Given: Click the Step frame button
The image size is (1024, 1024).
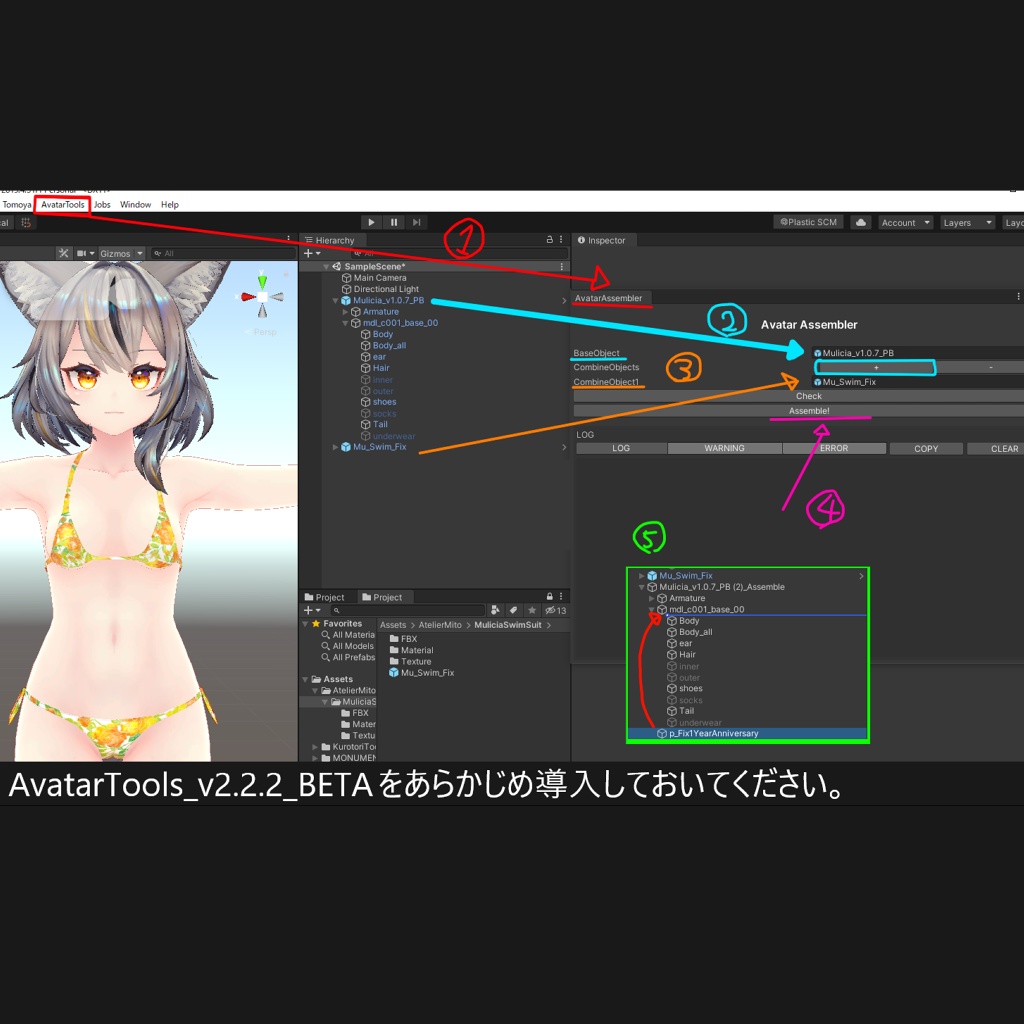Looking at the screenshot, I should pos(416,222).
